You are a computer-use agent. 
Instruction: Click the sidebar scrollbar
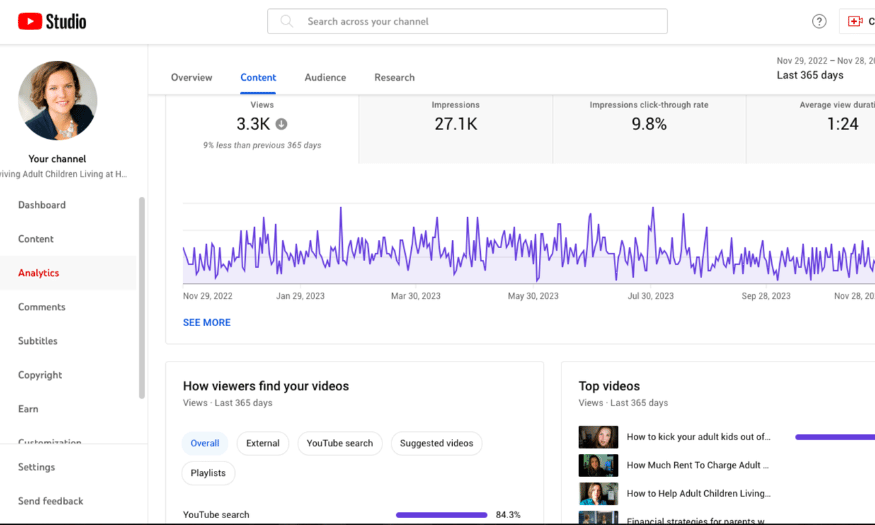[x=142, y=297]
